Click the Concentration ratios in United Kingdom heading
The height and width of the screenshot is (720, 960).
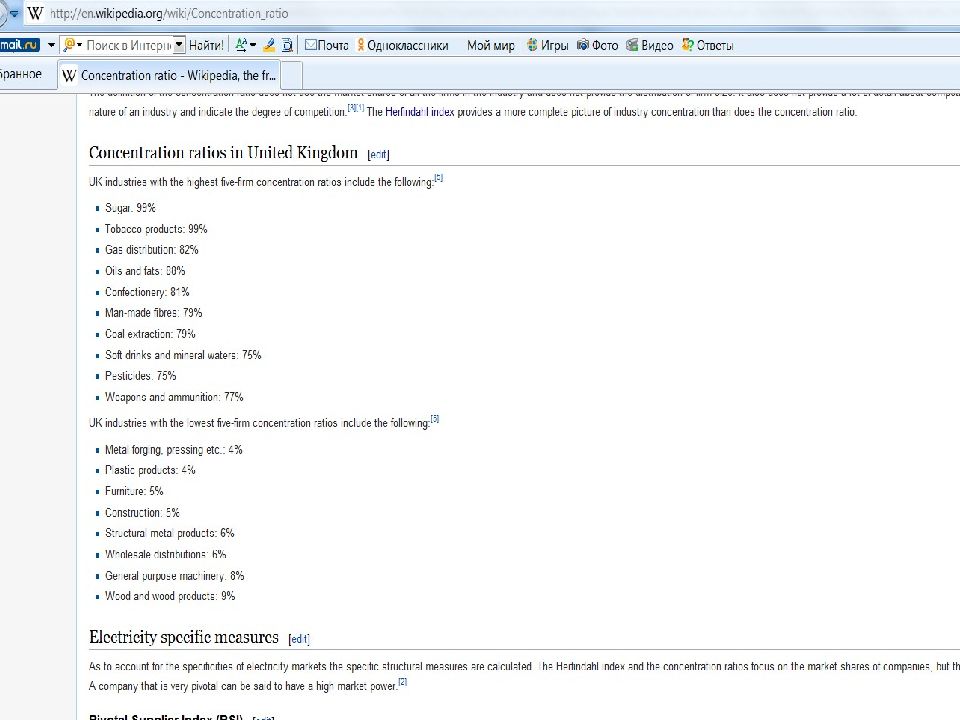(x=223, y=152)
